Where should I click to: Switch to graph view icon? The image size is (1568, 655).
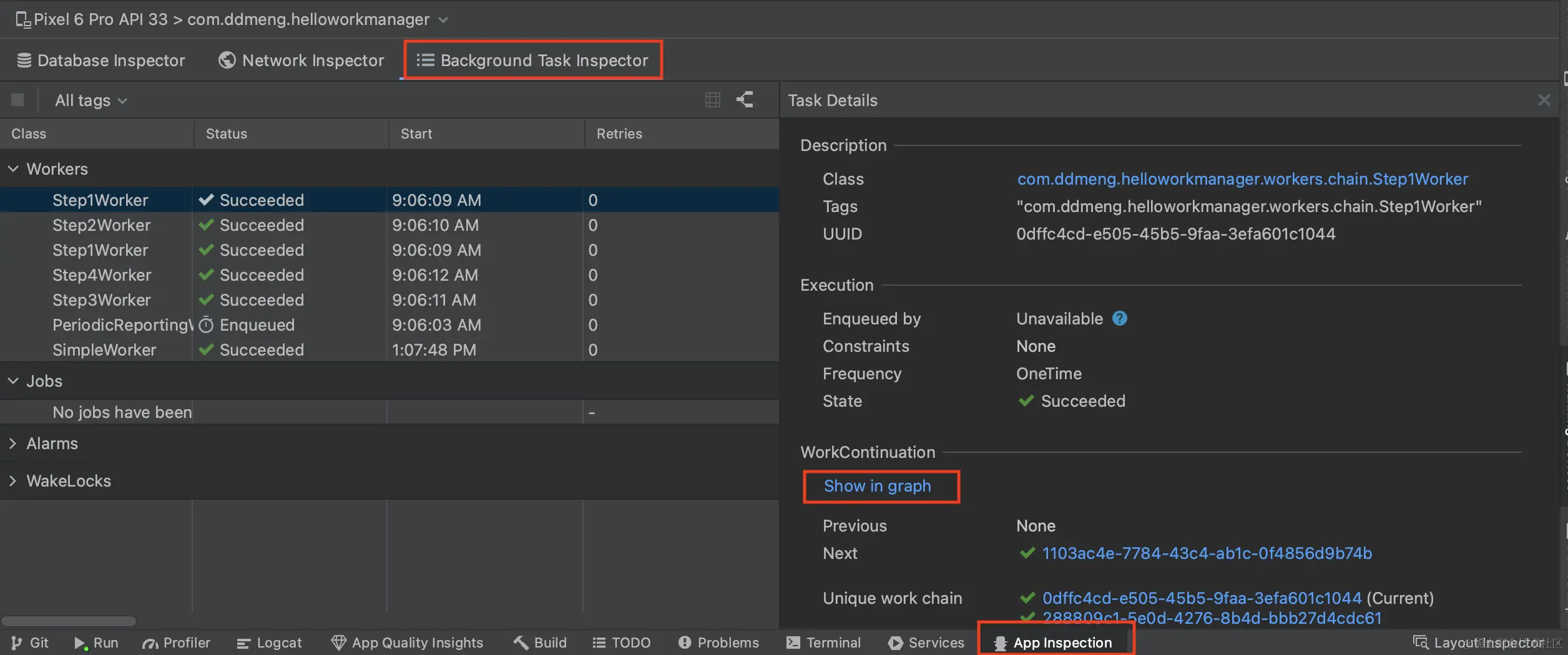click(745, 100)
